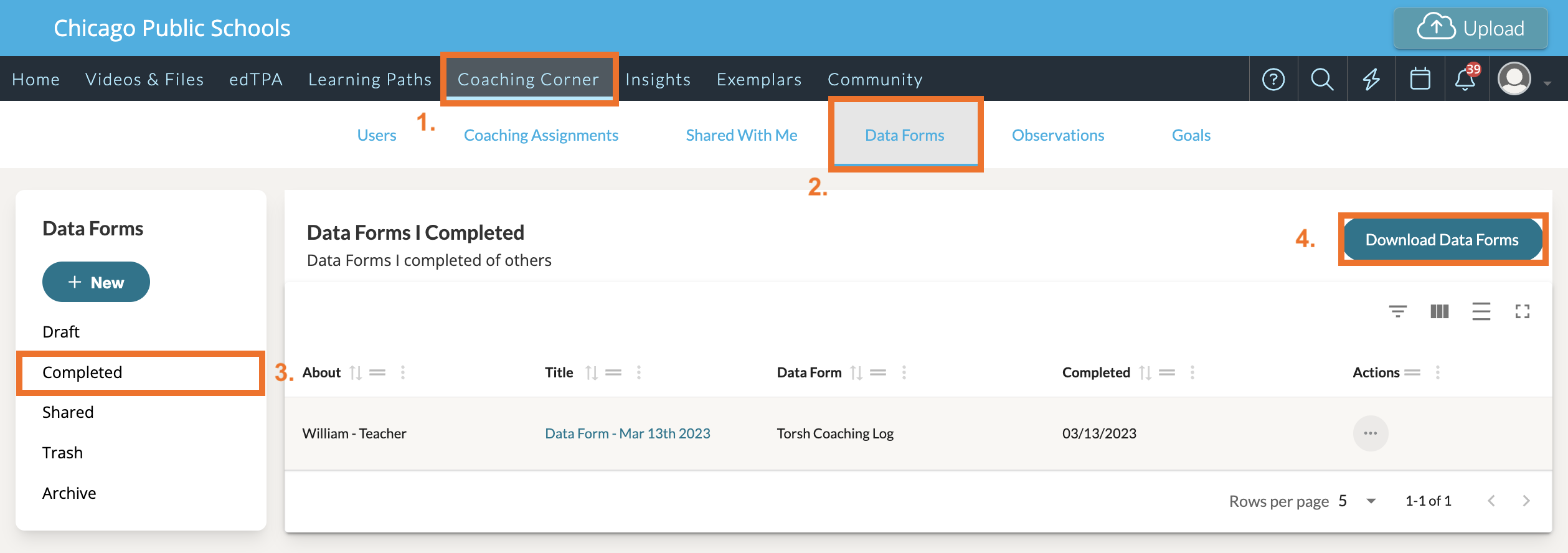
Task: Open Data Form - Mar 13th 2023 link
Action: pos(627,433)
